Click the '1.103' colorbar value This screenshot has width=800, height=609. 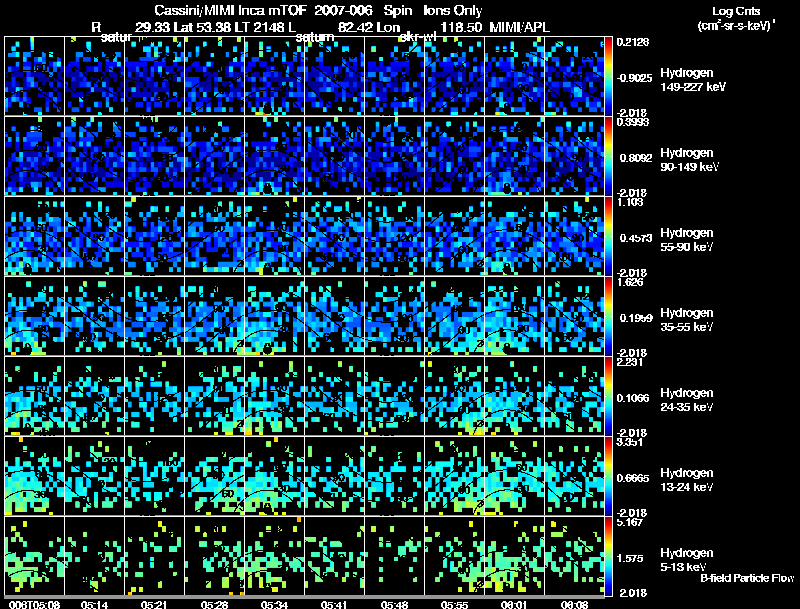click(630, 202)
